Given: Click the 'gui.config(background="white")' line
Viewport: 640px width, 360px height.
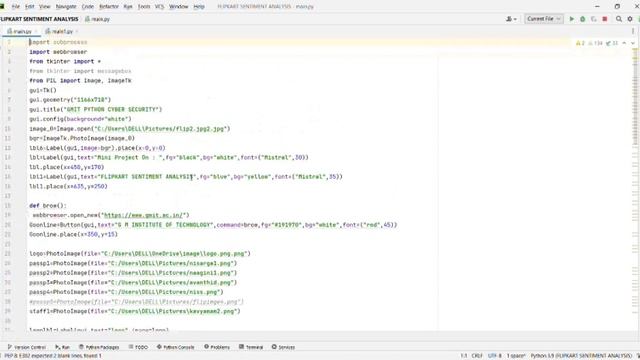Looking at the screenshot, I should point(80,119).
